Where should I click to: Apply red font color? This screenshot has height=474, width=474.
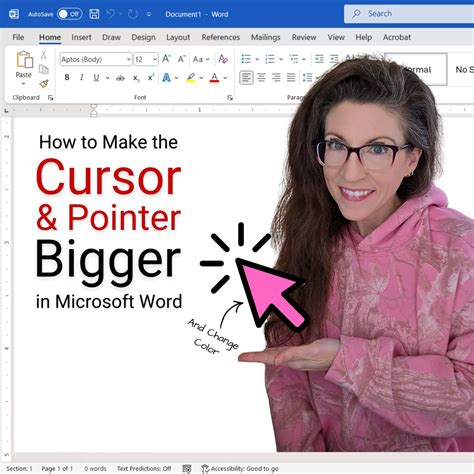pos(214,78)
